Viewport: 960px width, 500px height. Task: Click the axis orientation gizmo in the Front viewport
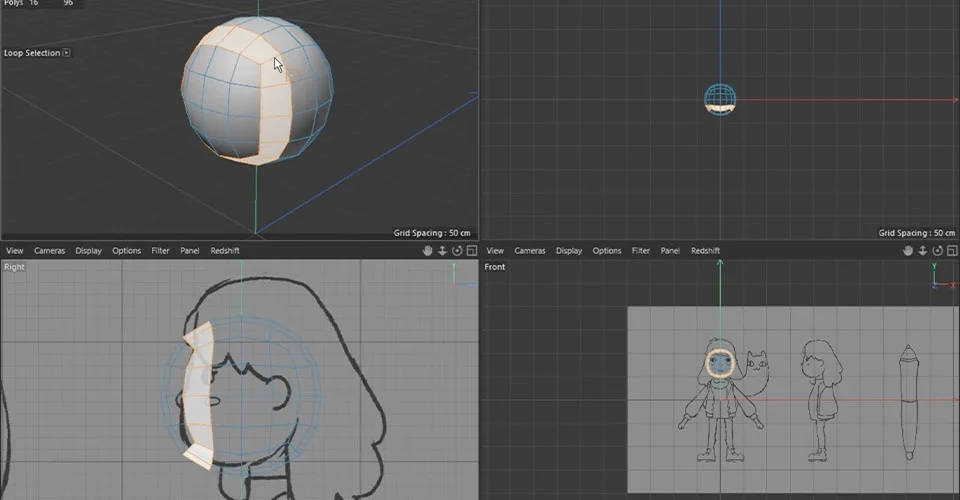943,276
